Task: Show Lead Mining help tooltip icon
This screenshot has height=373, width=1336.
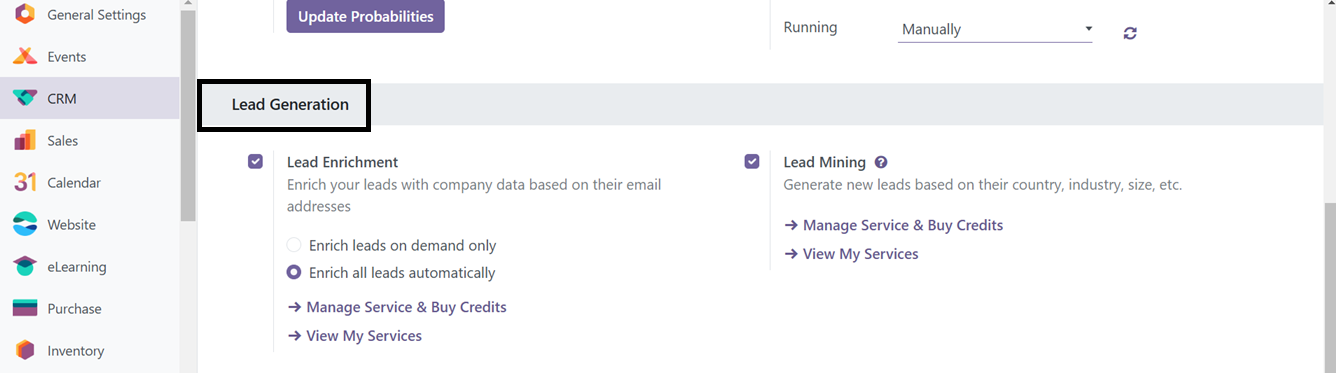Action: (x=881, y=162)
